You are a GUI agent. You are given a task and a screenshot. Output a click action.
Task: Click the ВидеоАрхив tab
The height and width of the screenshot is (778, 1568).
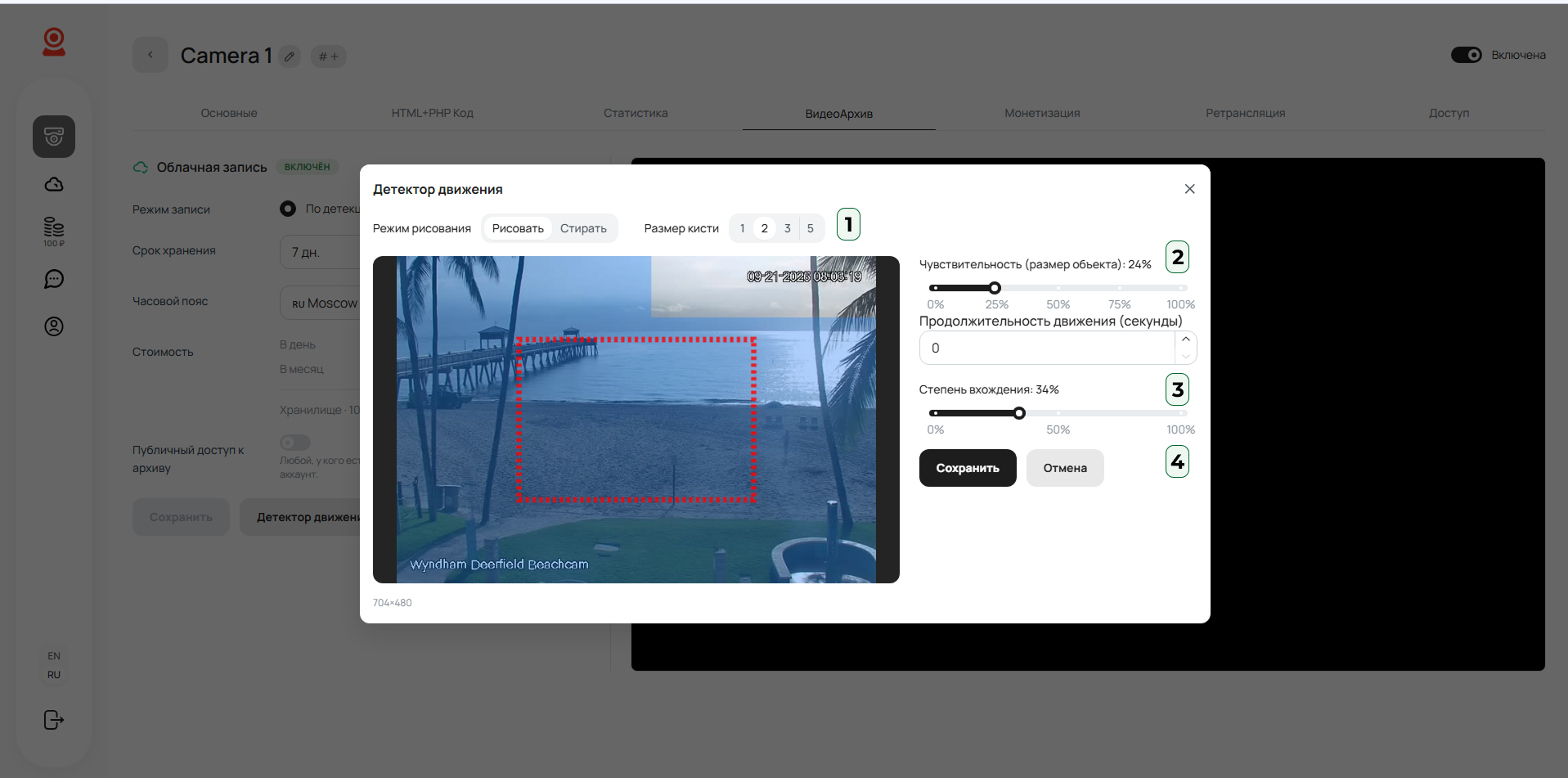839,114
